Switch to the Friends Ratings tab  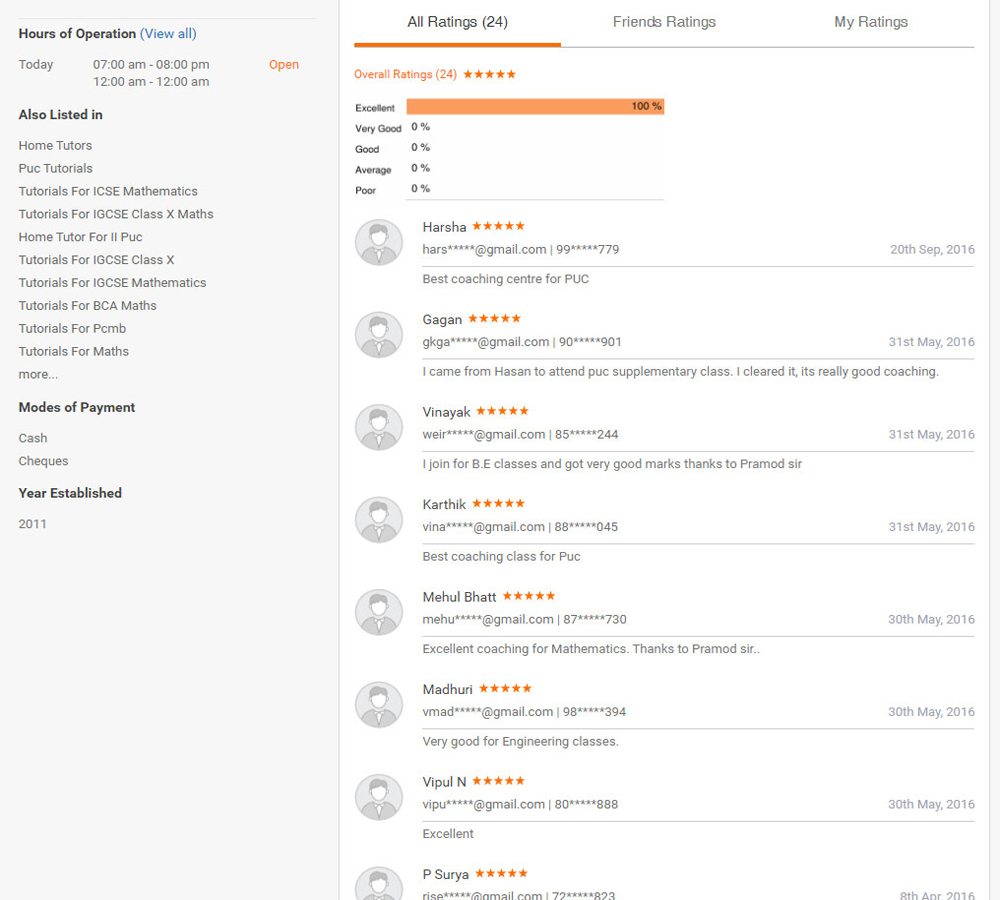pyautogui.click(x=664, y=22)
